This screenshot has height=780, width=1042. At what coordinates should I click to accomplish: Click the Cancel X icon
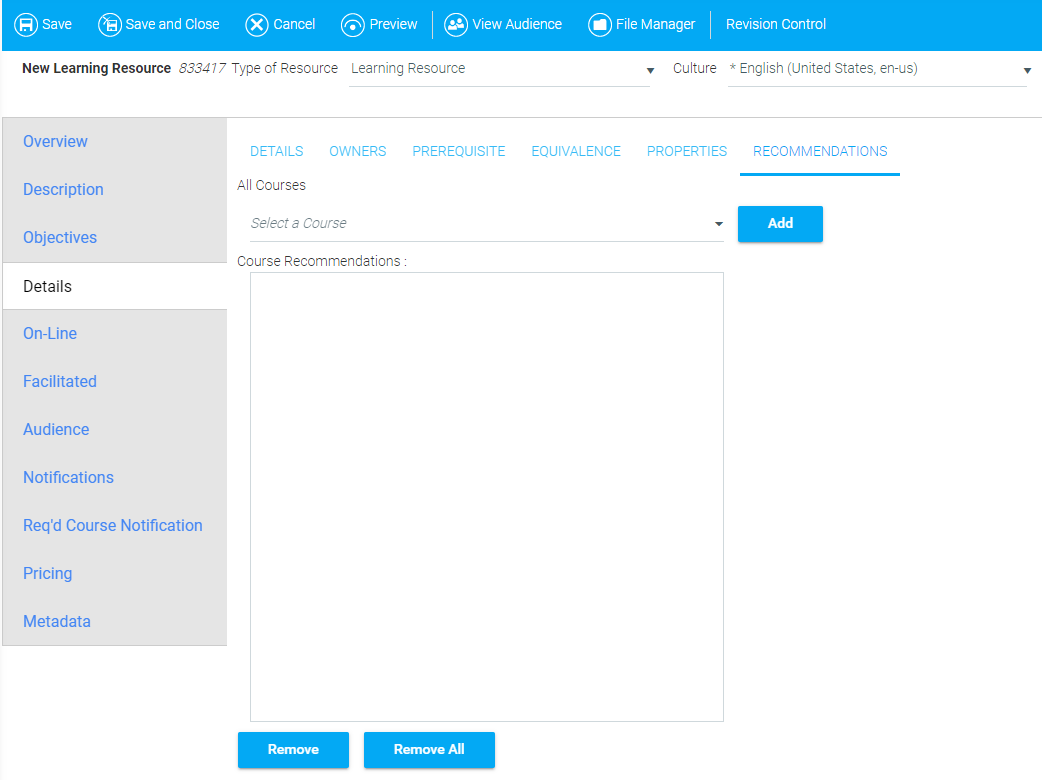coord(257,25)
